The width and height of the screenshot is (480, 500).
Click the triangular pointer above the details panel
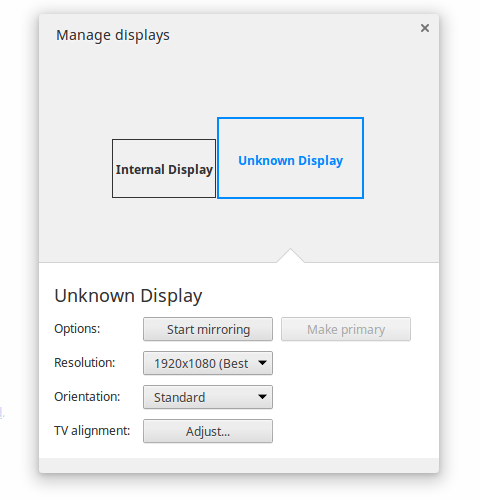290,256
